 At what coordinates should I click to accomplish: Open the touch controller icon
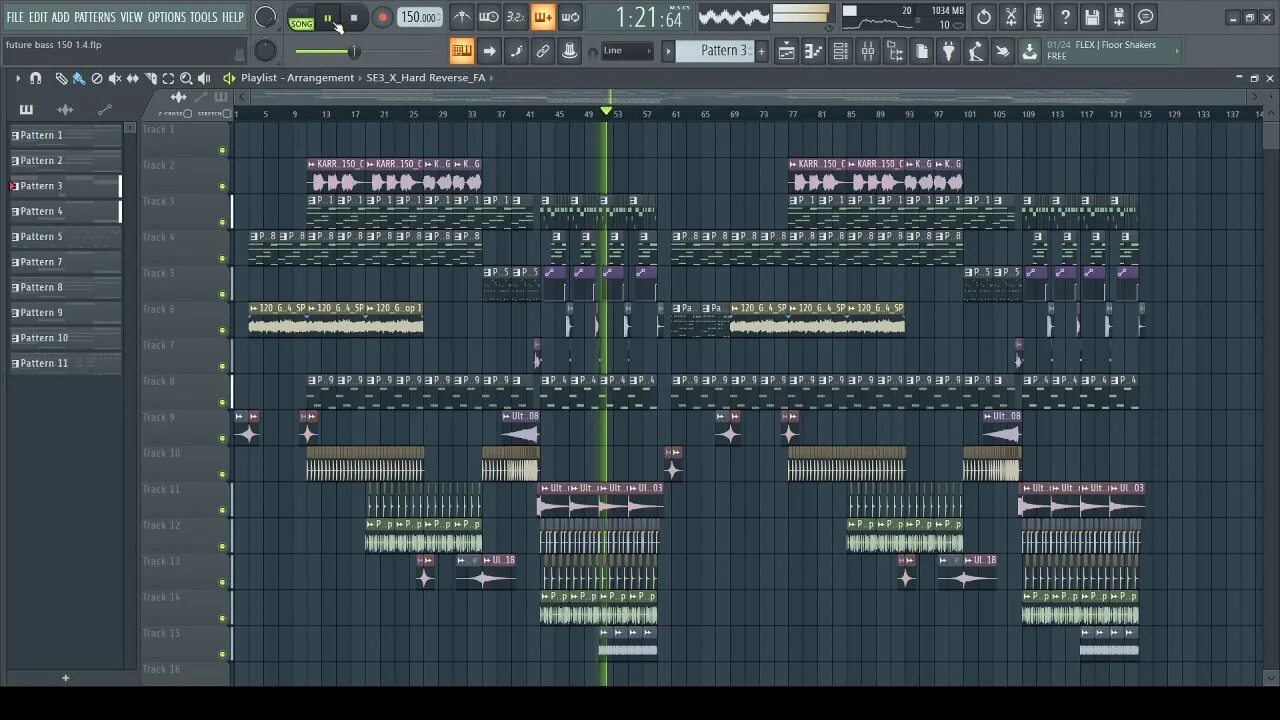pos(1003,51)
